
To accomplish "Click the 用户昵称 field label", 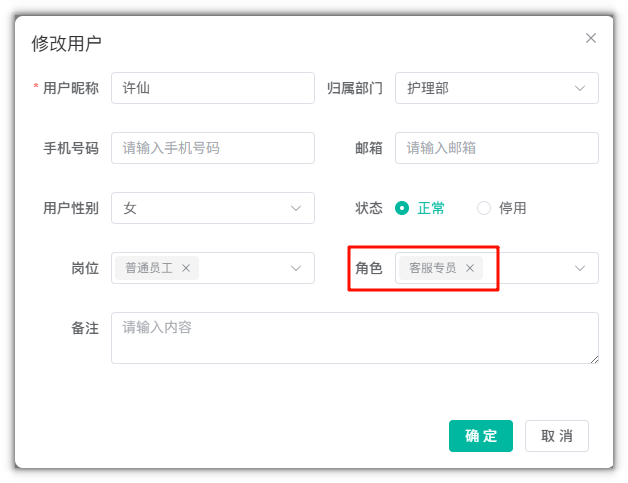I will pos(71,88).
